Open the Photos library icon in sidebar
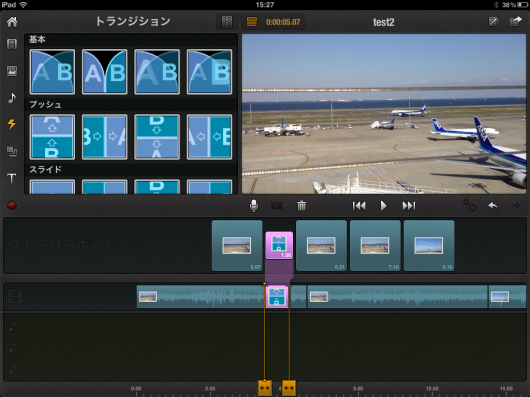 click(12, 71)
